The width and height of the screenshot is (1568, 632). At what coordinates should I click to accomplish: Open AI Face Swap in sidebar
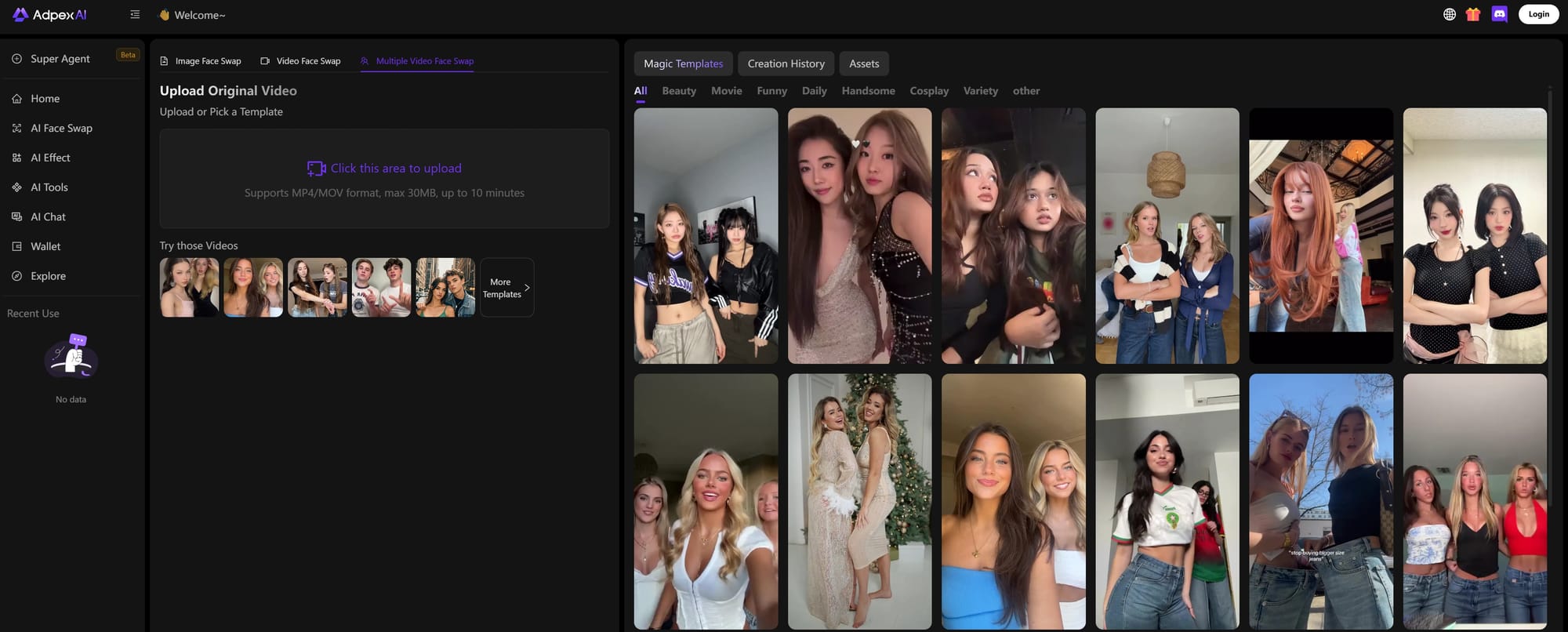[61, 128]
